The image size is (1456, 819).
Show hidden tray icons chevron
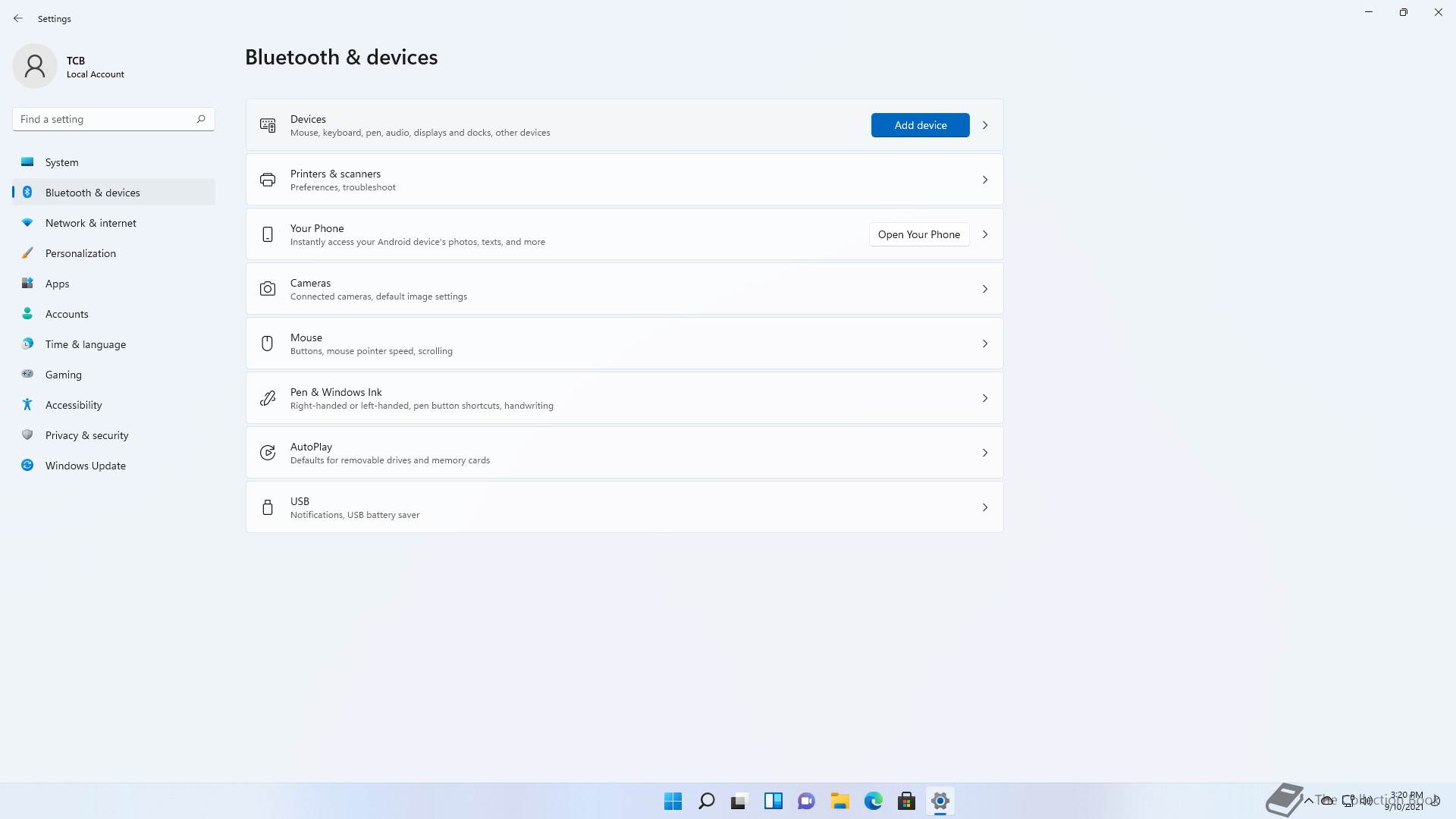[1308, 800]
